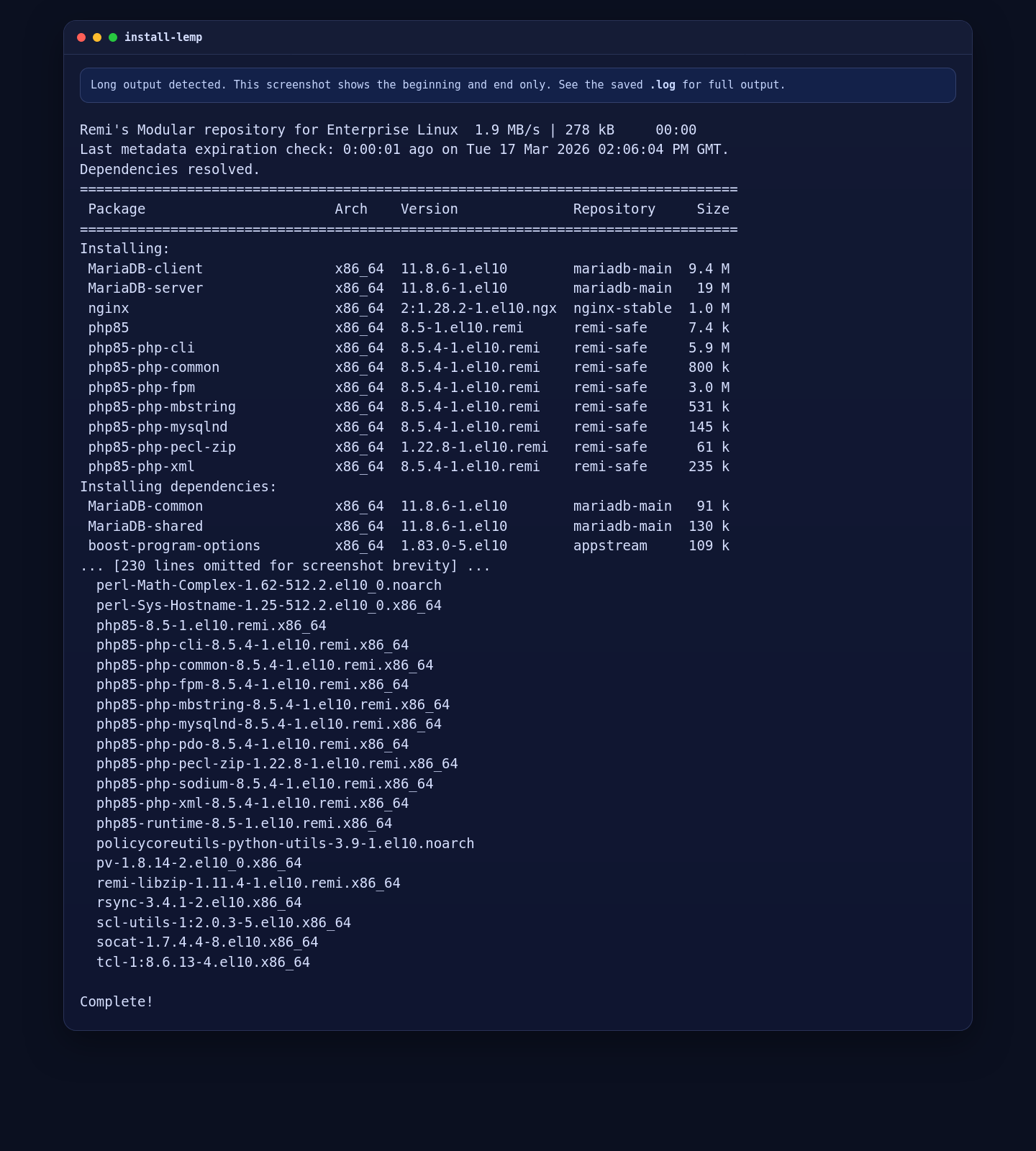1036x1151 pixels.
Task: Select the boost-program-options package name
Action: pos(174,546)
